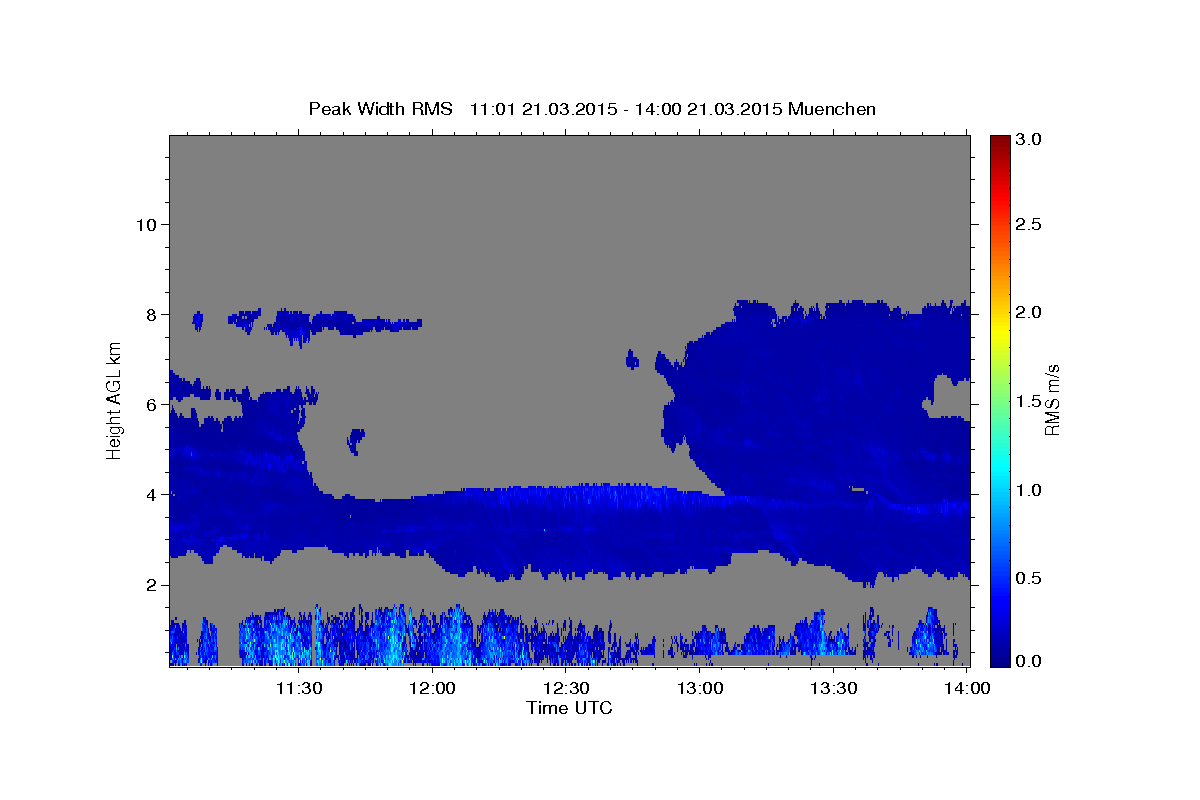Screen dimensions: 1200x800
Task: Click the 12:00 time tick label
Action: click(433, 689)
